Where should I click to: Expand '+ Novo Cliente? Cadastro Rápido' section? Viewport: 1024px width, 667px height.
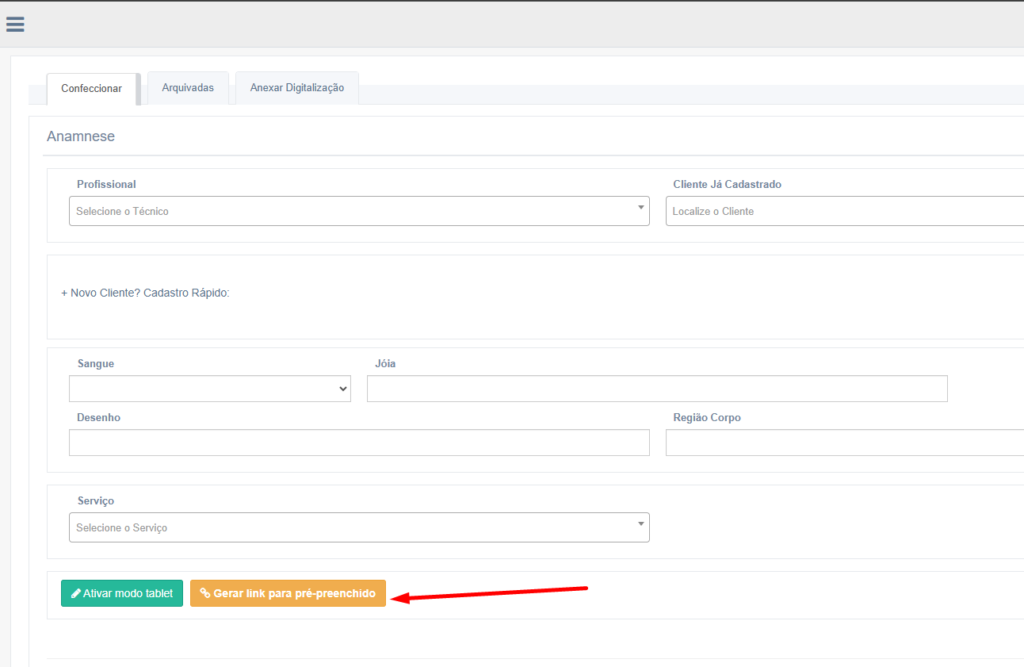coord(145,293)
